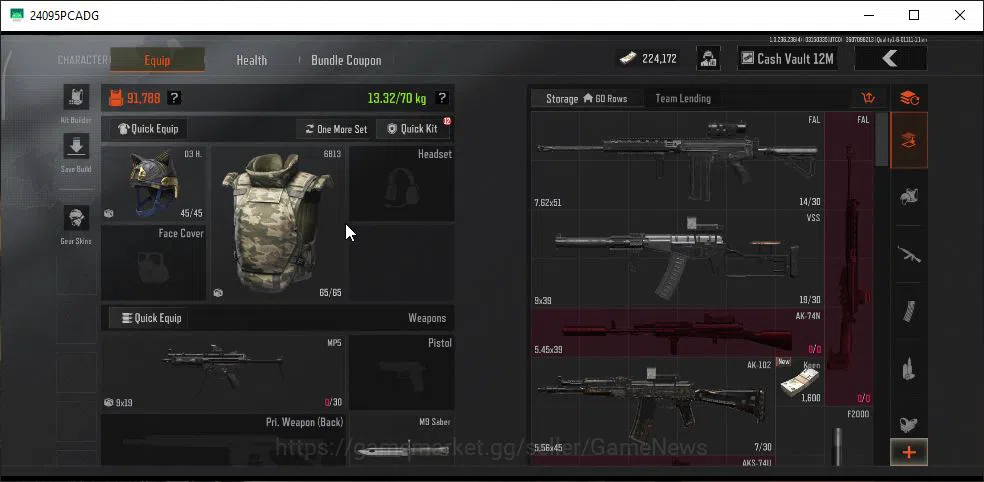984x482 pixels.
Task: Select the cat-ear helmet item slot
Action: pos(154,183)
